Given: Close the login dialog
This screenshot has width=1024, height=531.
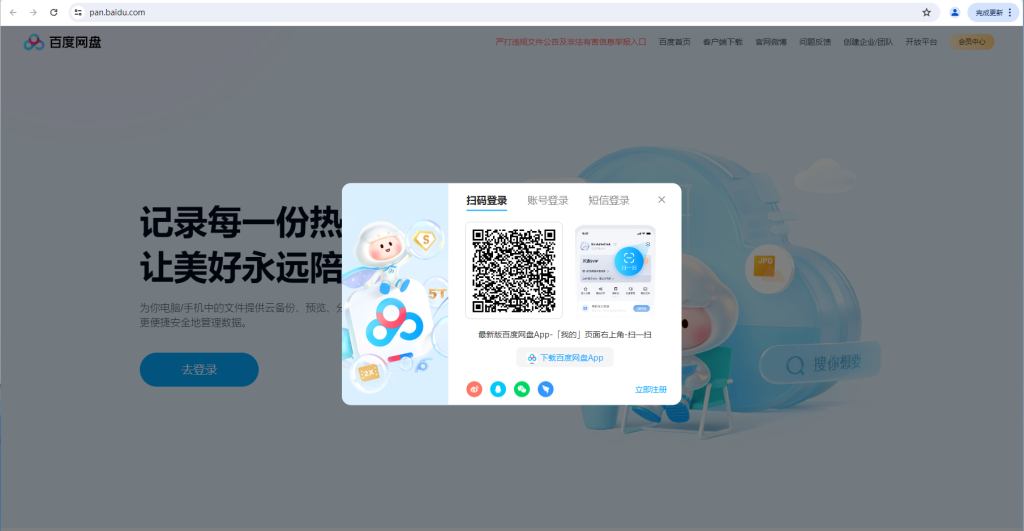Looking at the screenshot, I should [662, 200].
